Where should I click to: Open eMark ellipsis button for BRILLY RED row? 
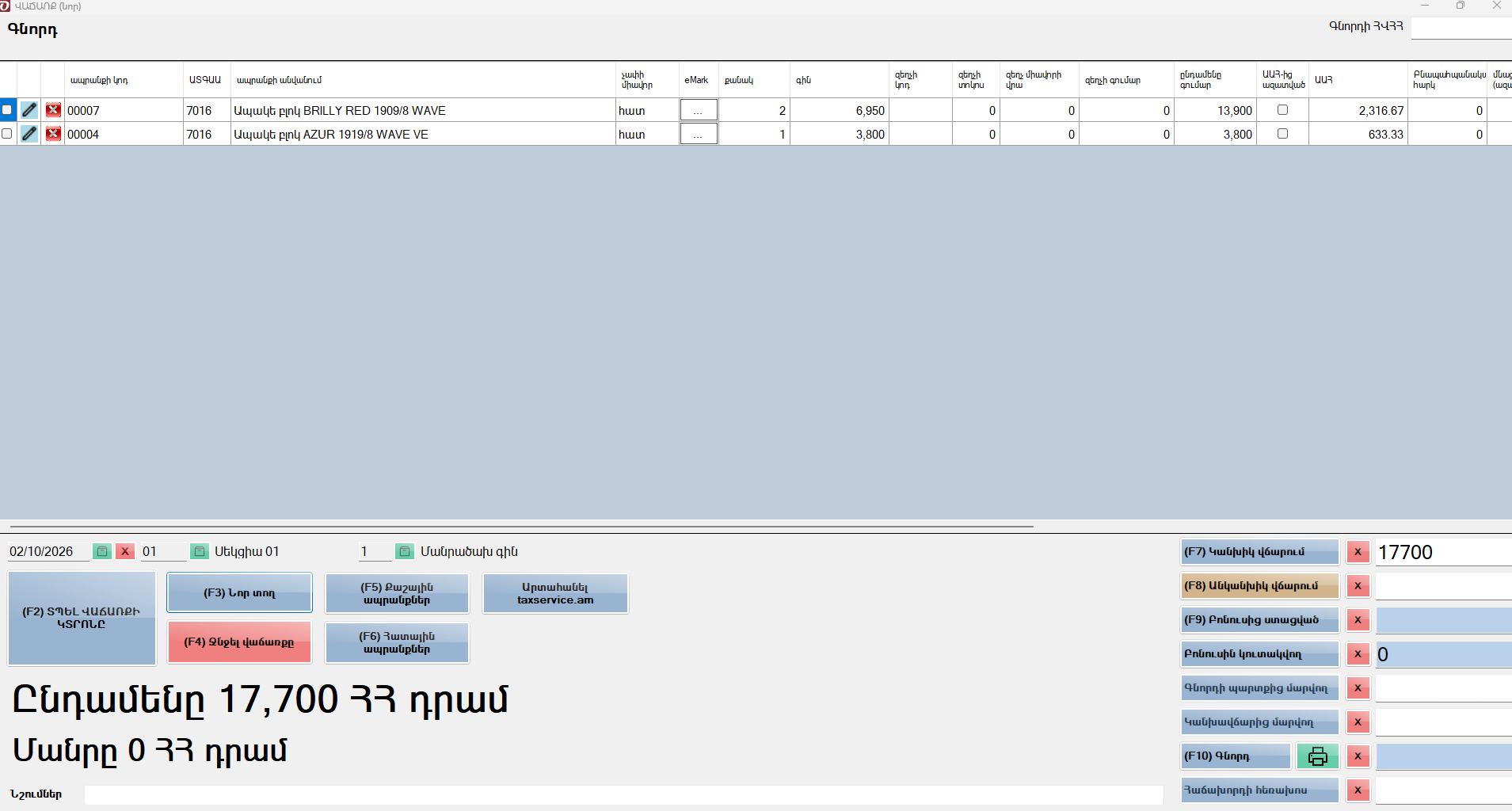(699, 110)
